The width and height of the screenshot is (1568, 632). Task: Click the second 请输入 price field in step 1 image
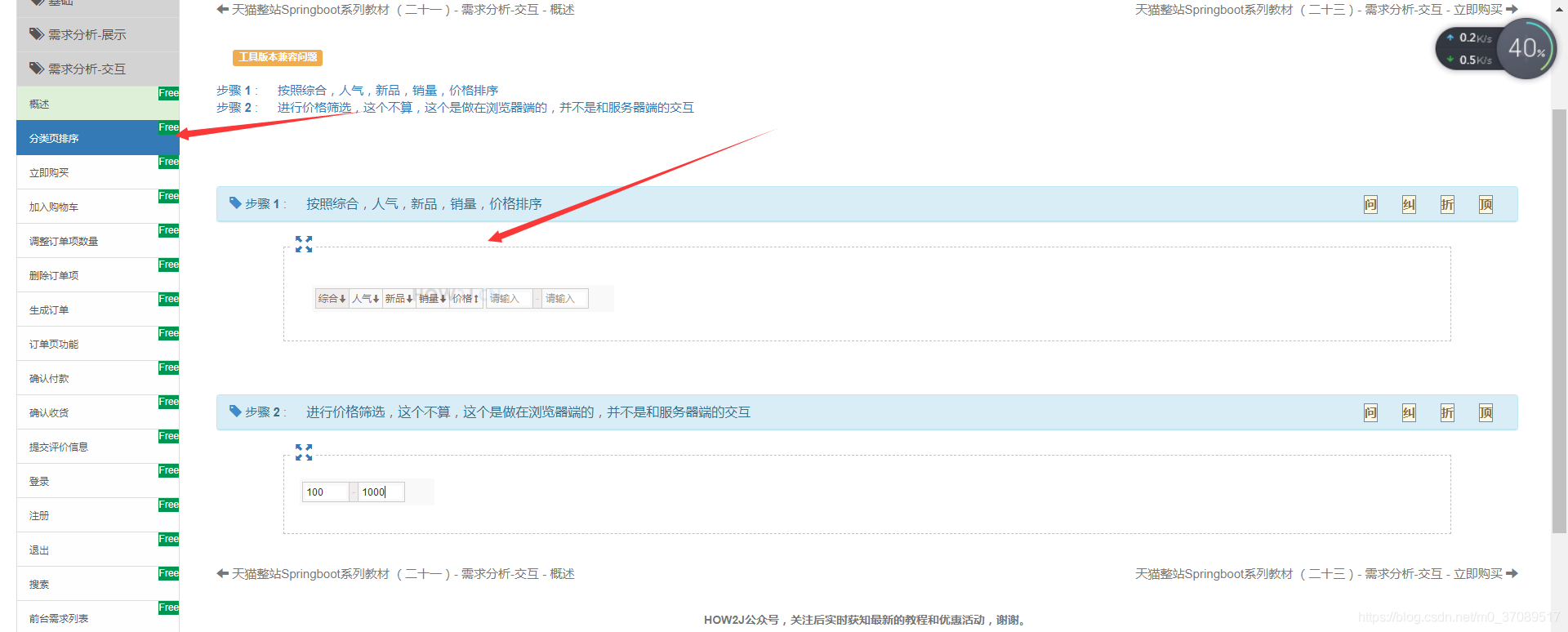(565, 299)
